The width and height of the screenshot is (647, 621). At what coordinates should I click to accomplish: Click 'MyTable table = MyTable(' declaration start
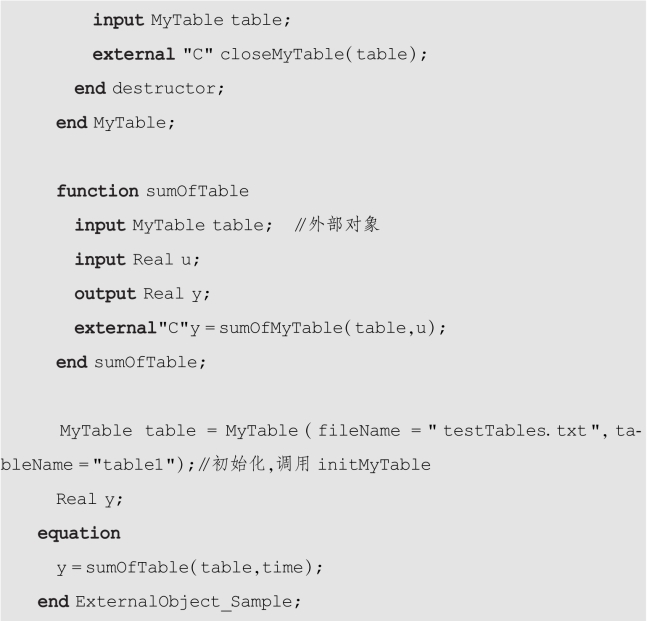185,431
